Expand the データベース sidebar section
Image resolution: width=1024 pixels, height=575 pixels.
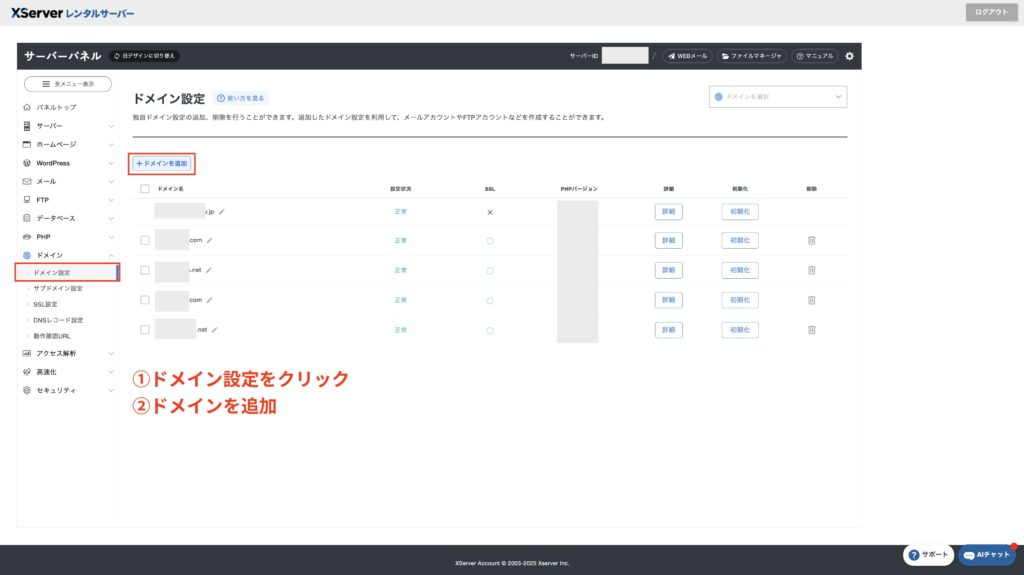point(68,218)
